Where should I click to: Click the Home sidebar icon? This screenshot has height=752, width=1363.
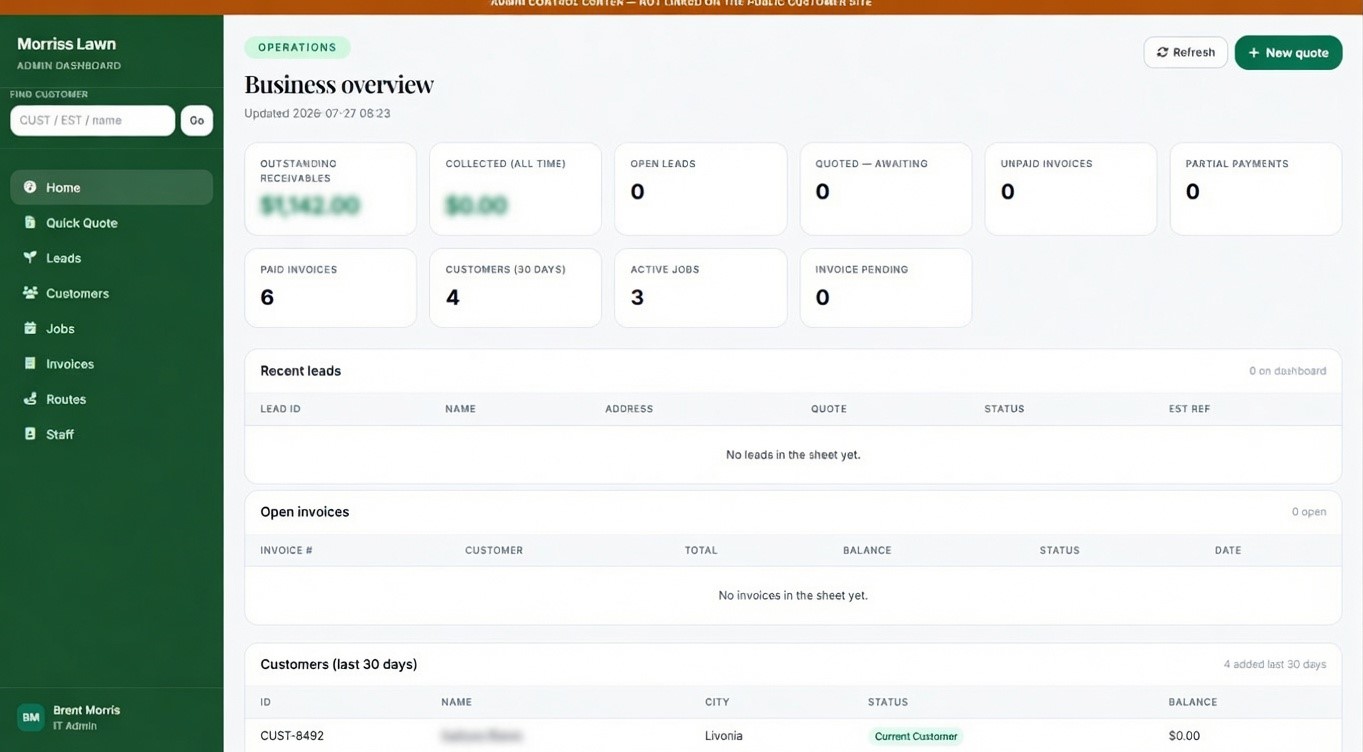[30, 187]
